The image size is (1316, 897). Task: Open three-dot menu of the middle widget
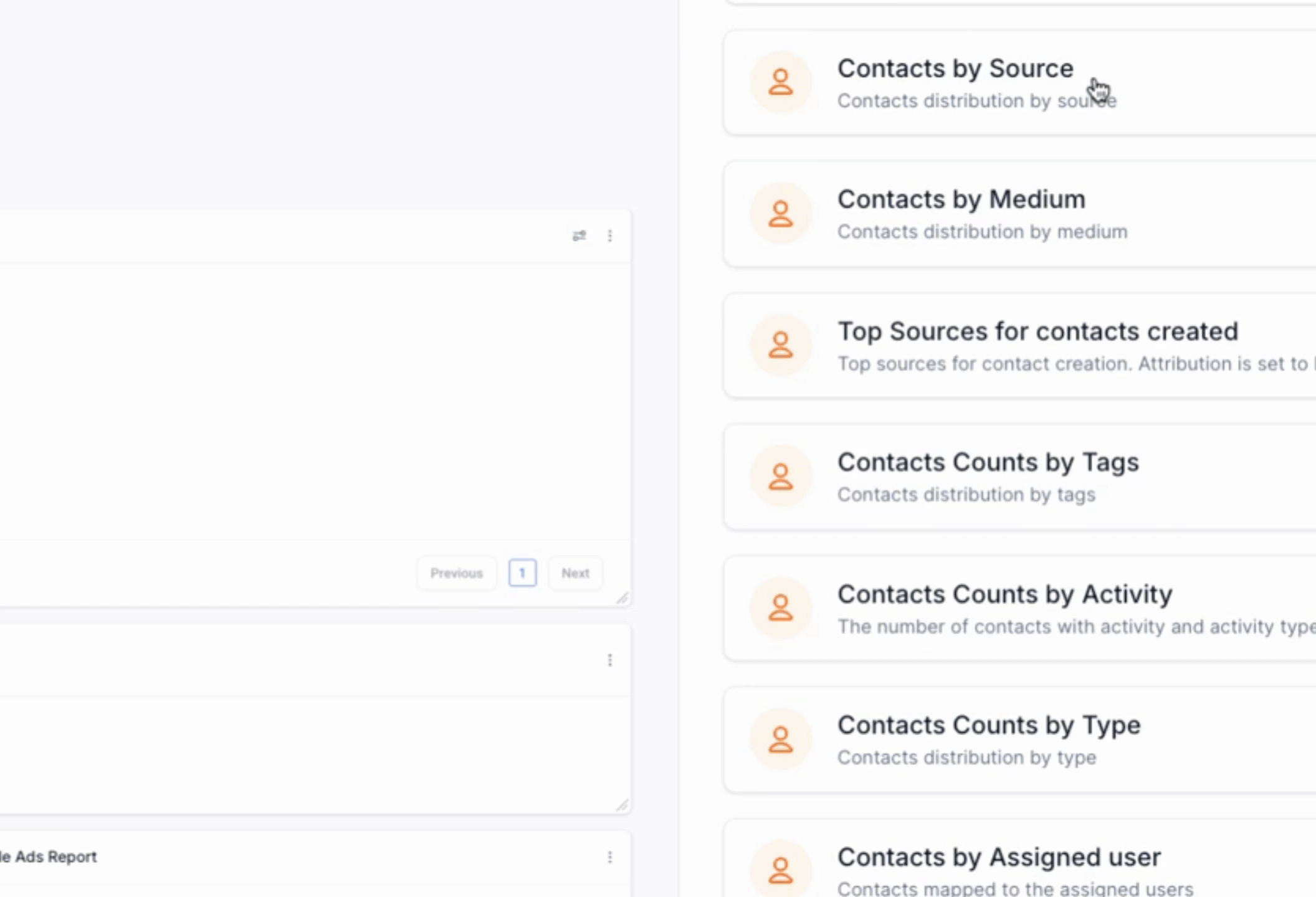(x=610, y=660)
